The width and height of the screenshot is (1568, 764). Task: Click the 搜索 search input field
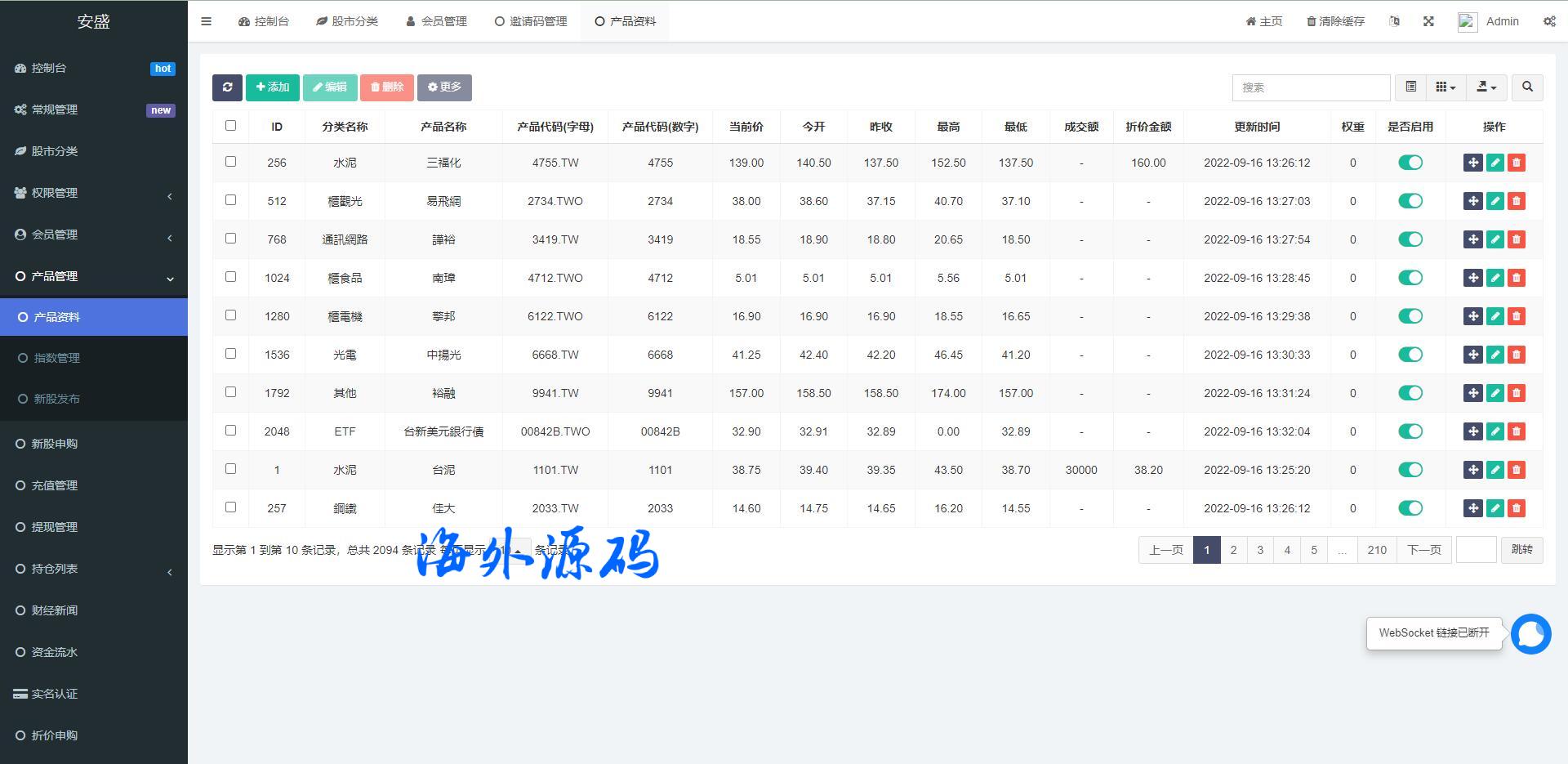pos(1311,87)
